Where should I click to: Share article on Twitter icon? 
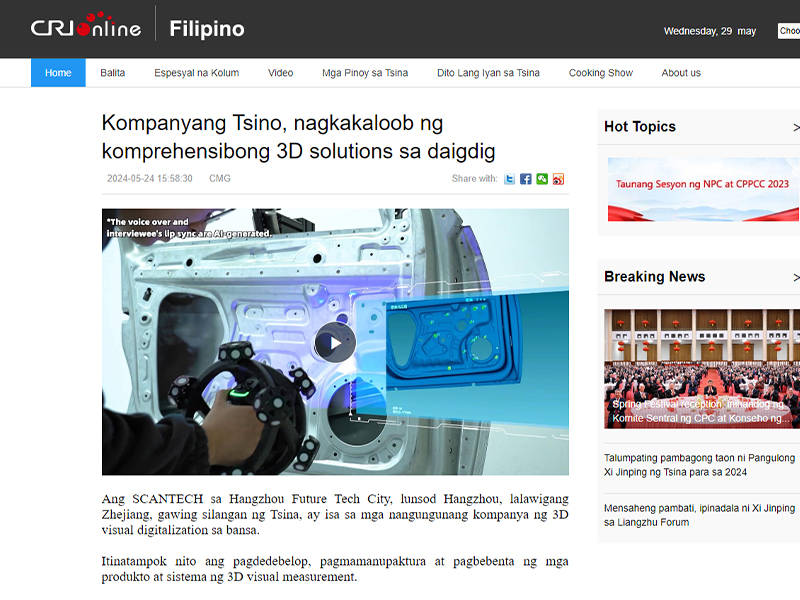(x=509, y=179)
